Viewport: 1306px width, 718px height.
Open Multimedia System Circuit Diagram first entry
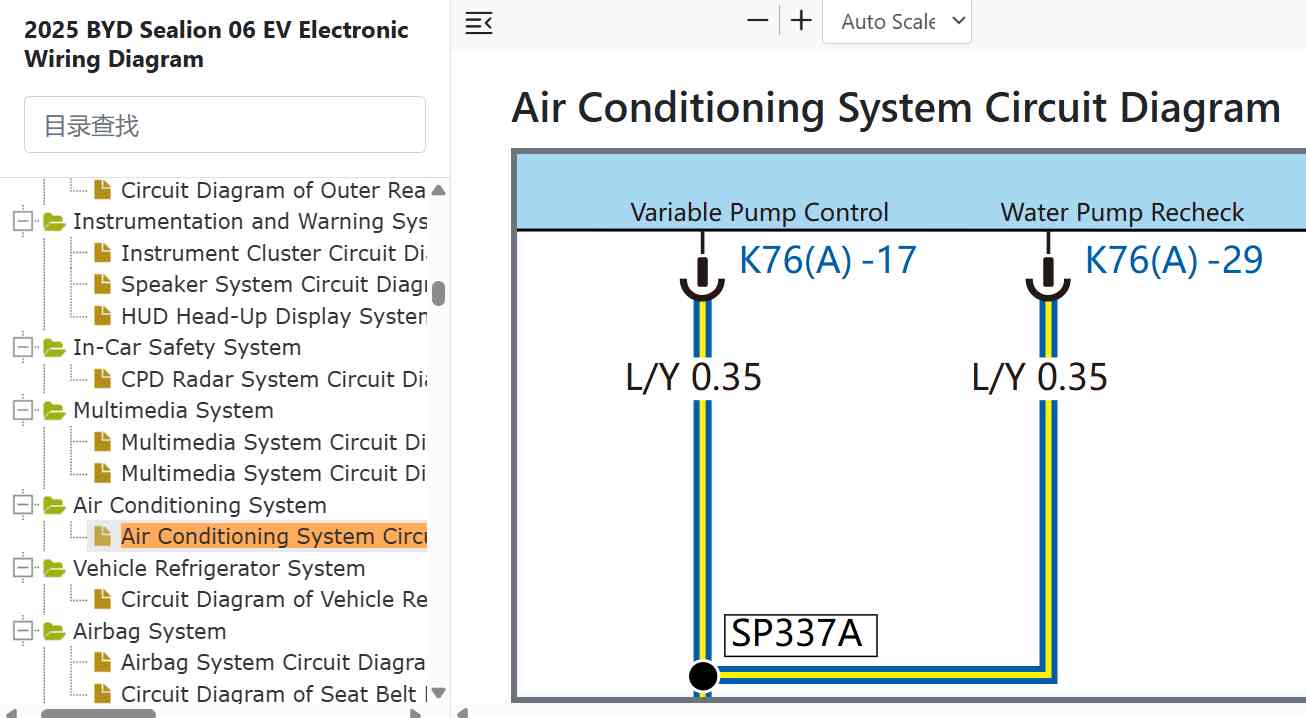coord(274,442)
